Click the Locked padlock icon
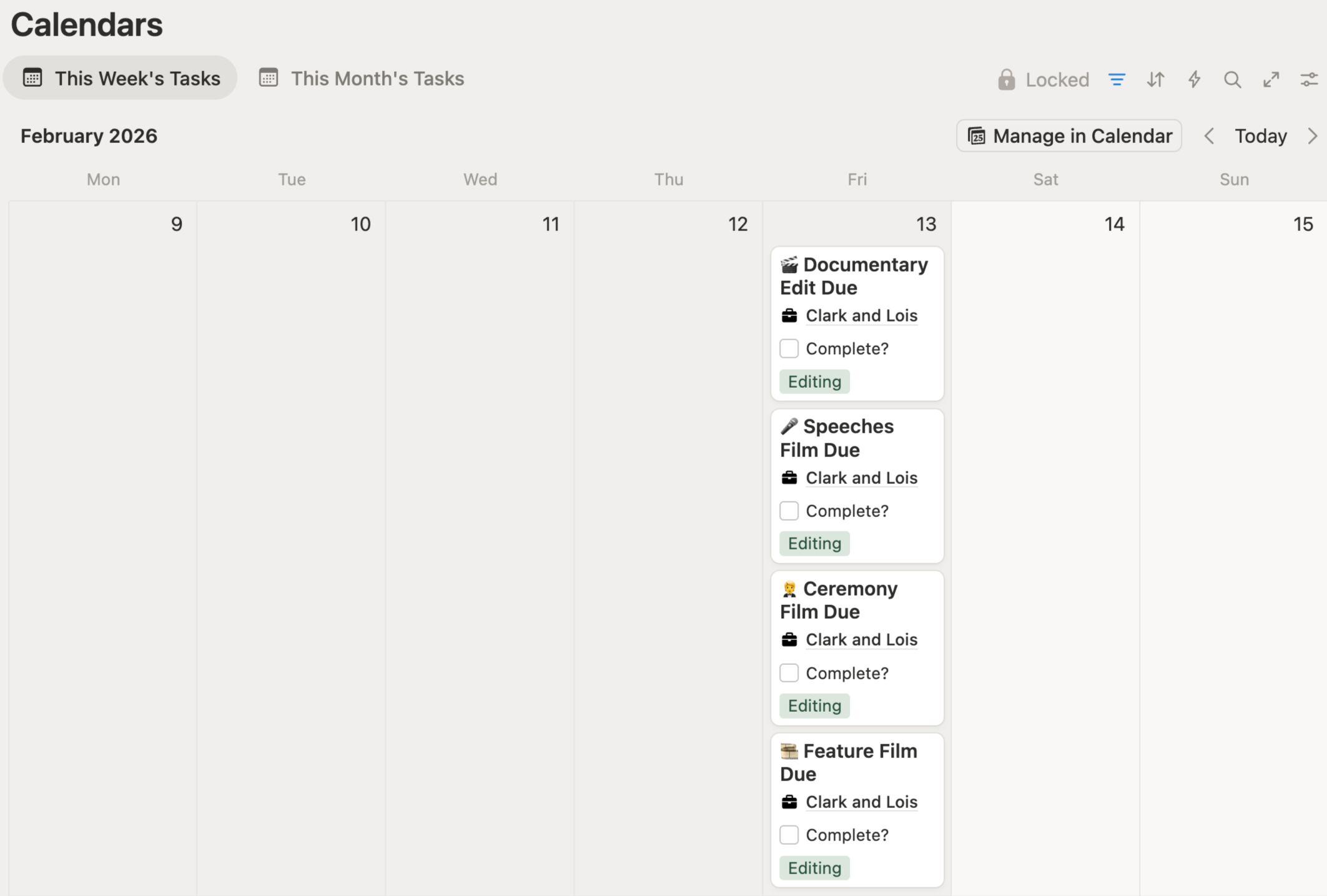Image resolution: width=1327 pixels, height=896 pixels. coord(1006,79)
